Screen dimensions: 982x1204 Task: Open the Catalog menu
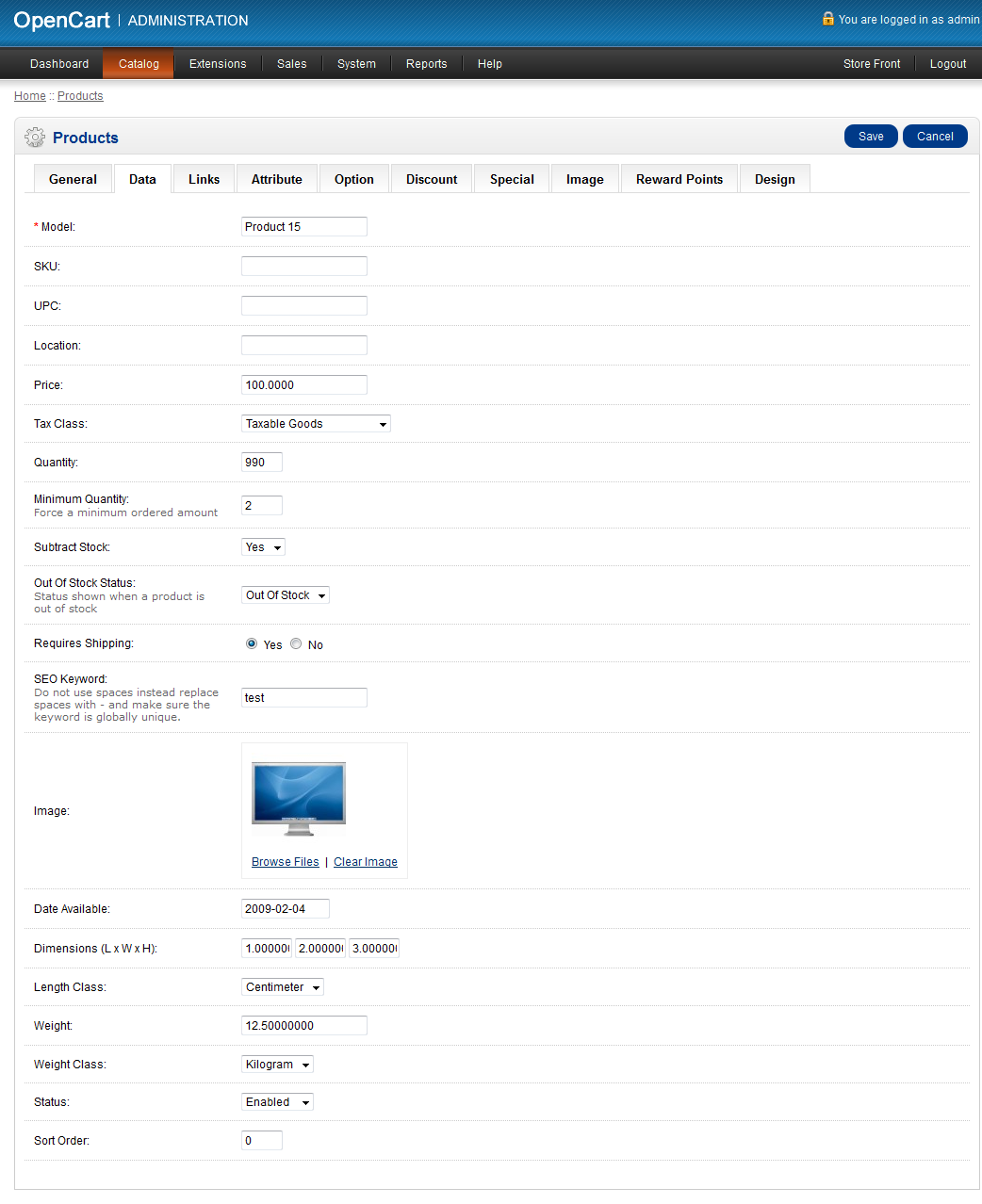(139, 64)
